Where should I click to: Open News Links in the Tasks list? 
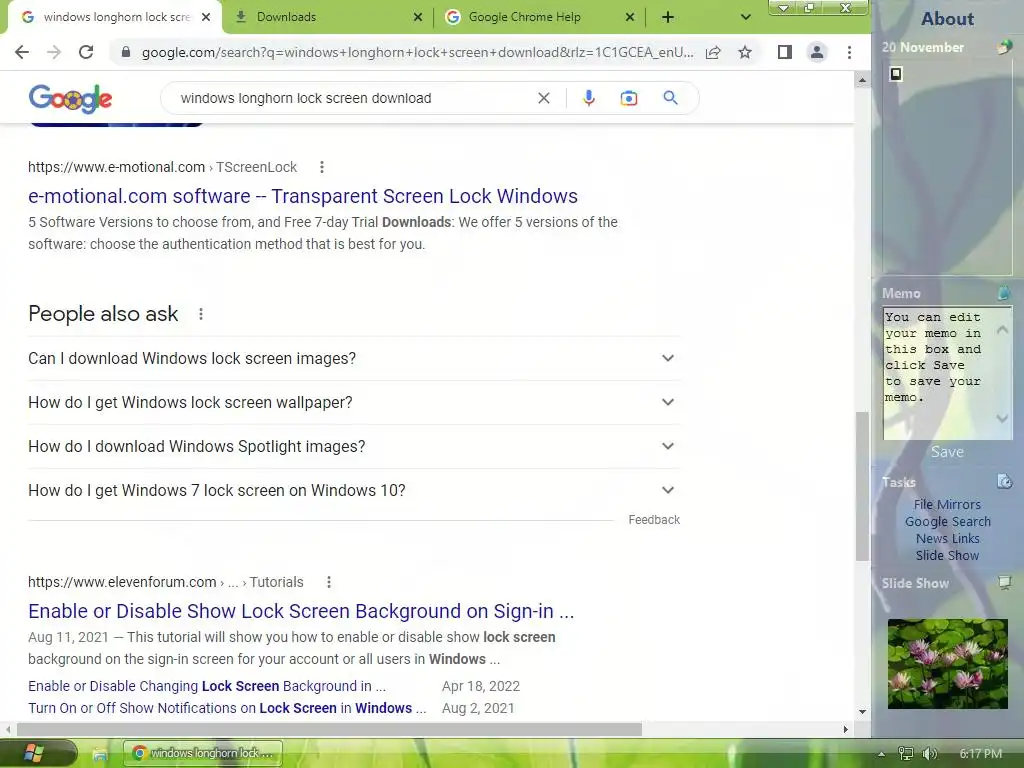coord(947,538)
